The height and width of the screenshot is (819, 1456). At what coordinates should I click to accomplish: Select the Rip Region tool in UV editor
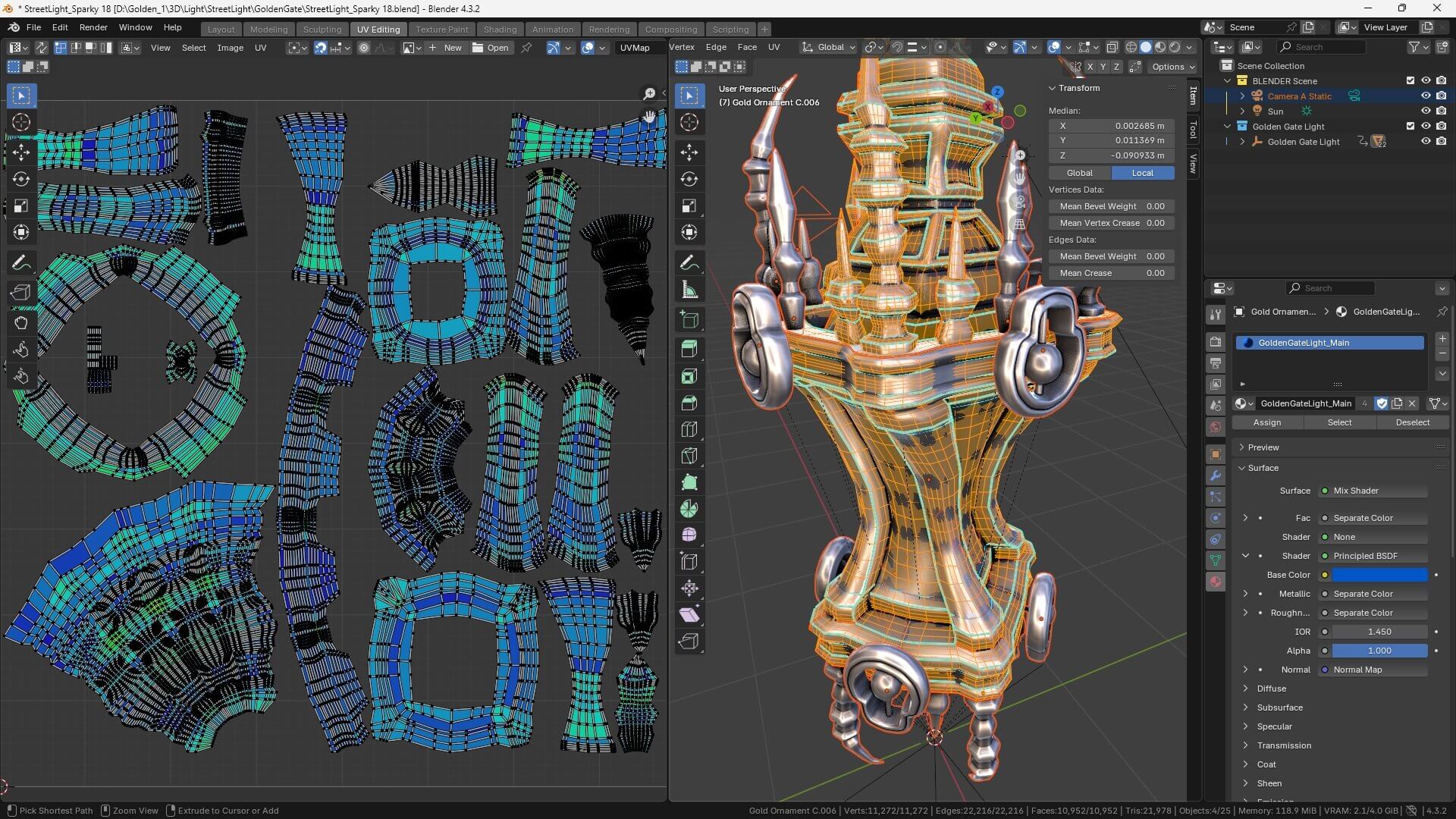[21, 292]
